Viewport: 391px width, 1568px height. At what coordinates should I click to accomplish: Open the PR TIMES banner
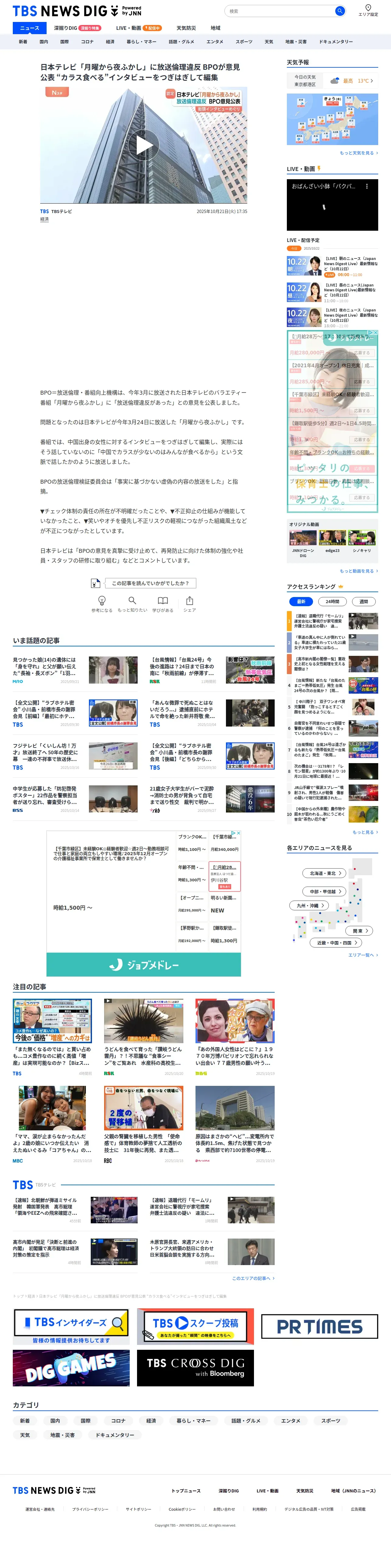(x=319, y=1326)
